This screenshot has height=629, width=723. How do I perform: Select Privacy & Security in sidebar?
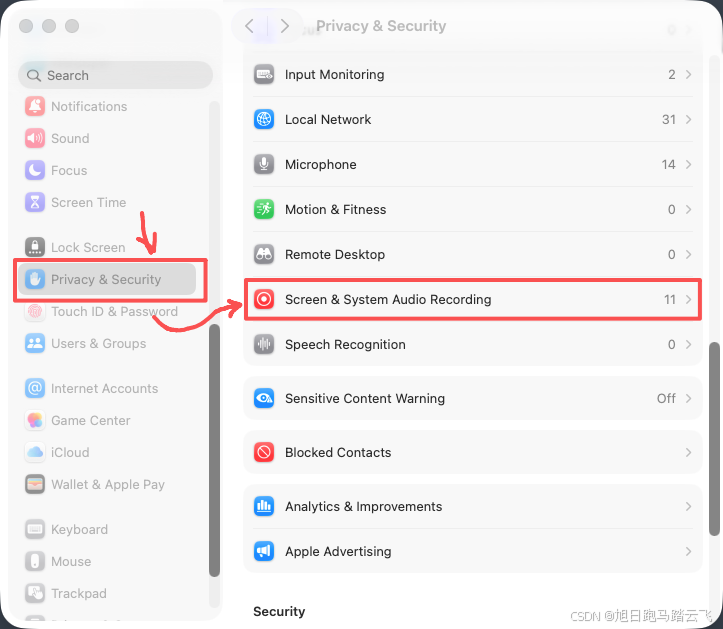[107, 279]
